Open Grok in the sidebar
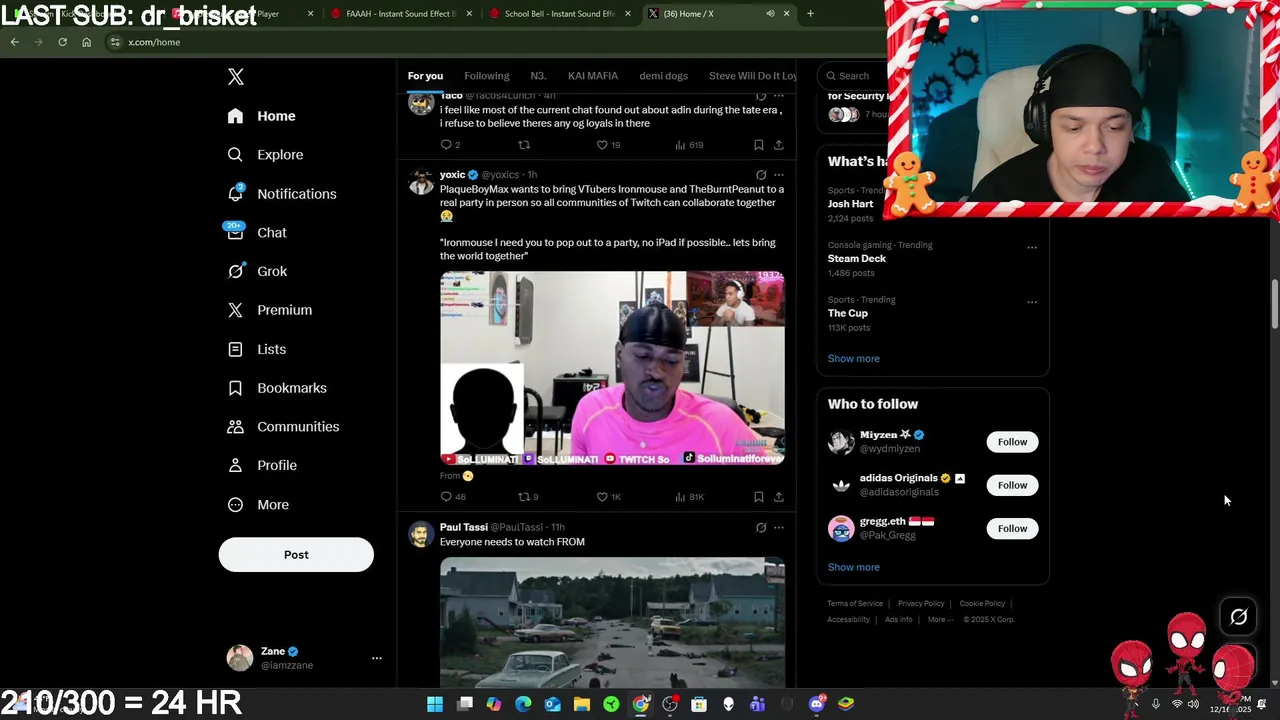Image resolution: width=1280 pixels, height=720 pixels. pyautogui.click(x=257, y=271)
